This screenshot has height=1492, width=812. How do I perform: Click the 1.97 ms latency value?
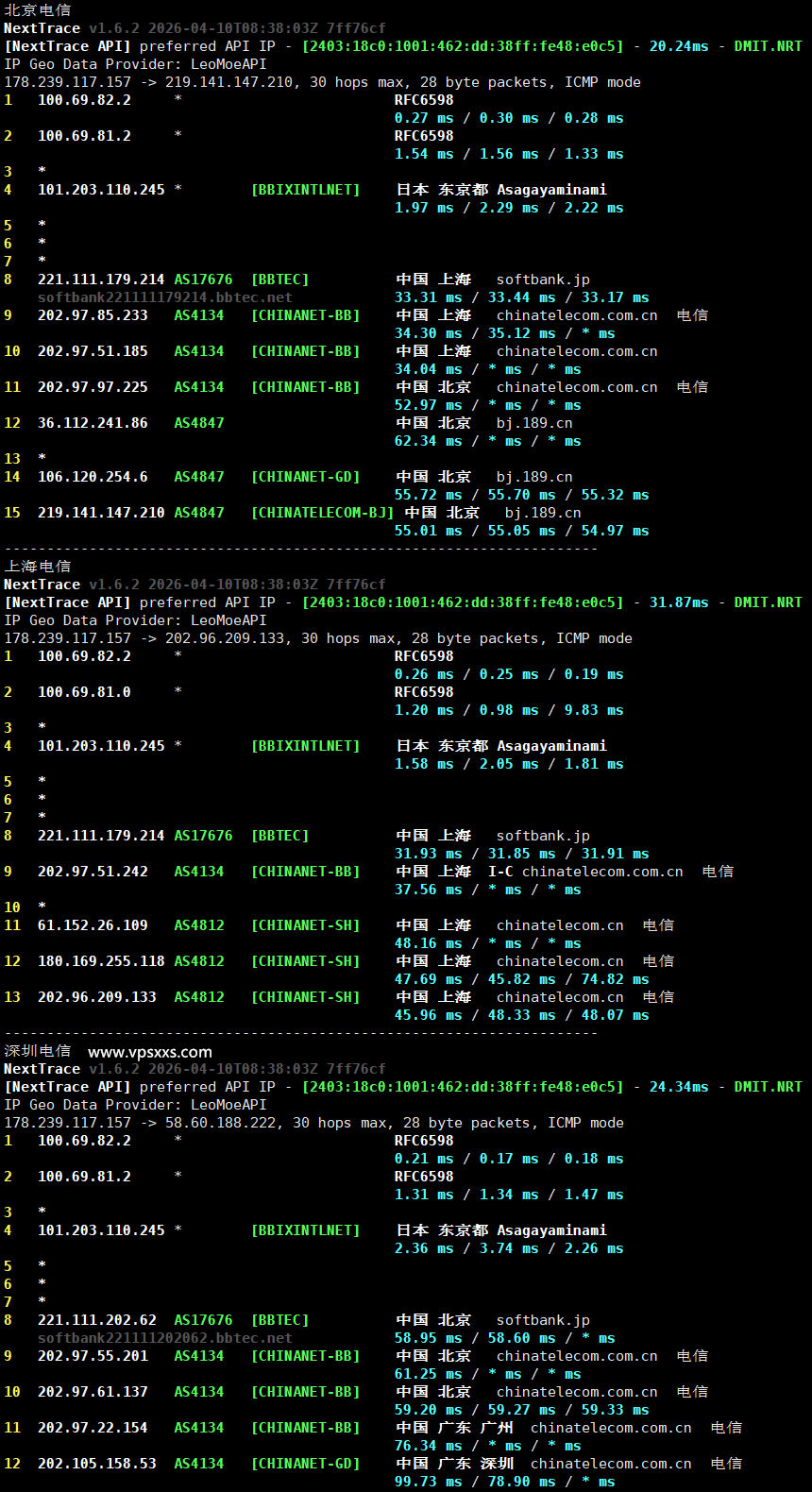[424, 208]
